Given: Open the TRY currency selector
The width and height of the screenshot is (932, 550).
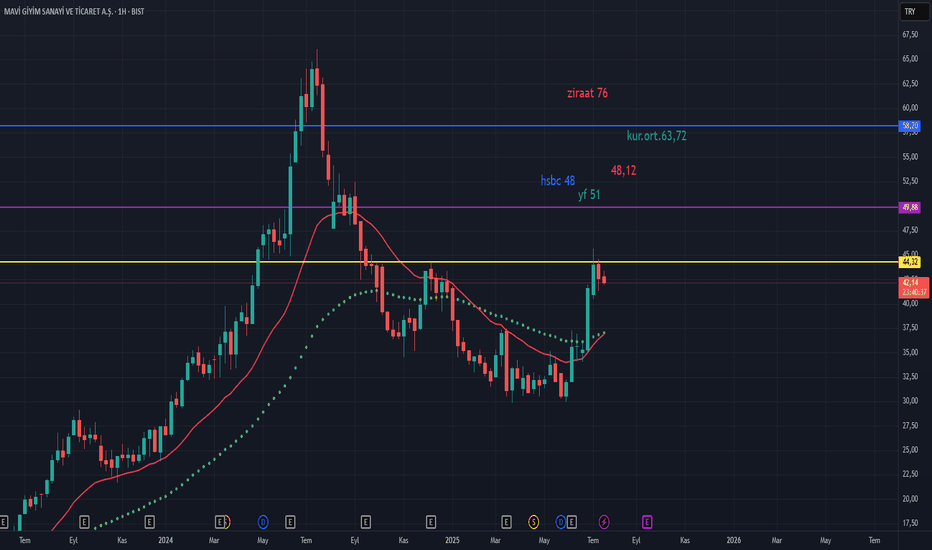Looking at the screenshot, I should [x=914, y=11].
